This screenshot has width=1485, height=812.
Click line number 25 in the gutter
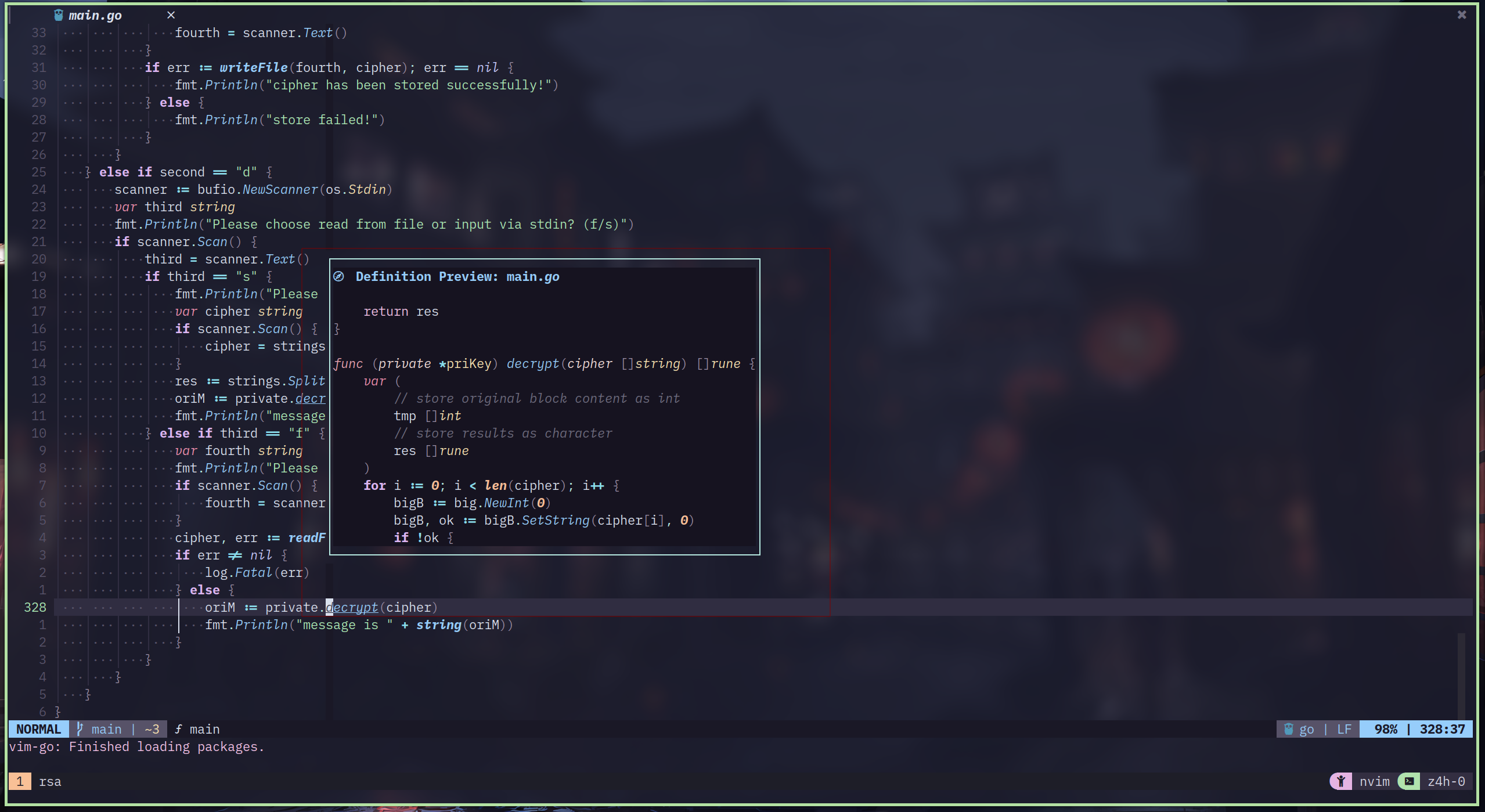[39, 172]
